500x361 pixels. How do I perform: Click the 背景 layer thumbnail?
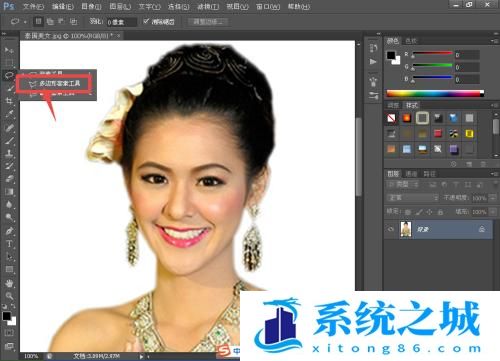[x=406, y=229]
